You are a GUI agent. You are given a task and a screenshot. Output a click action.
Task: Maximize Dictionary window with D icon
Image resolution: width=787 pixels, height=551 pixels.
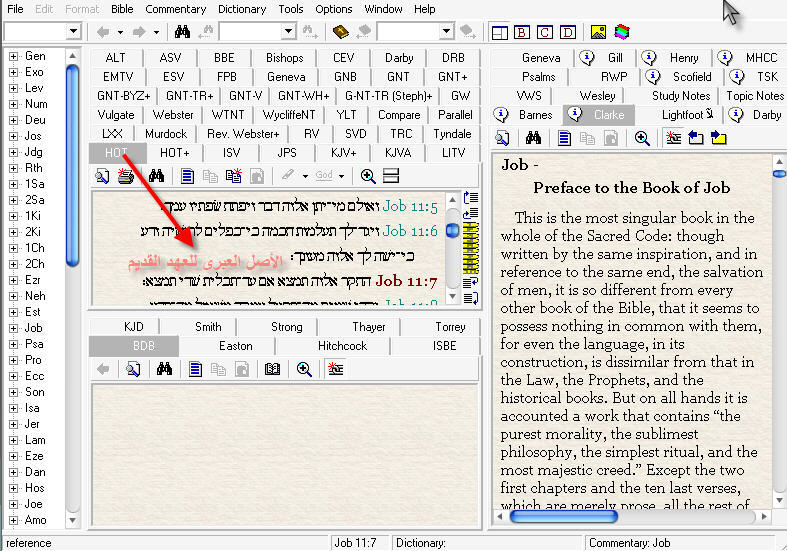point(568,33)
